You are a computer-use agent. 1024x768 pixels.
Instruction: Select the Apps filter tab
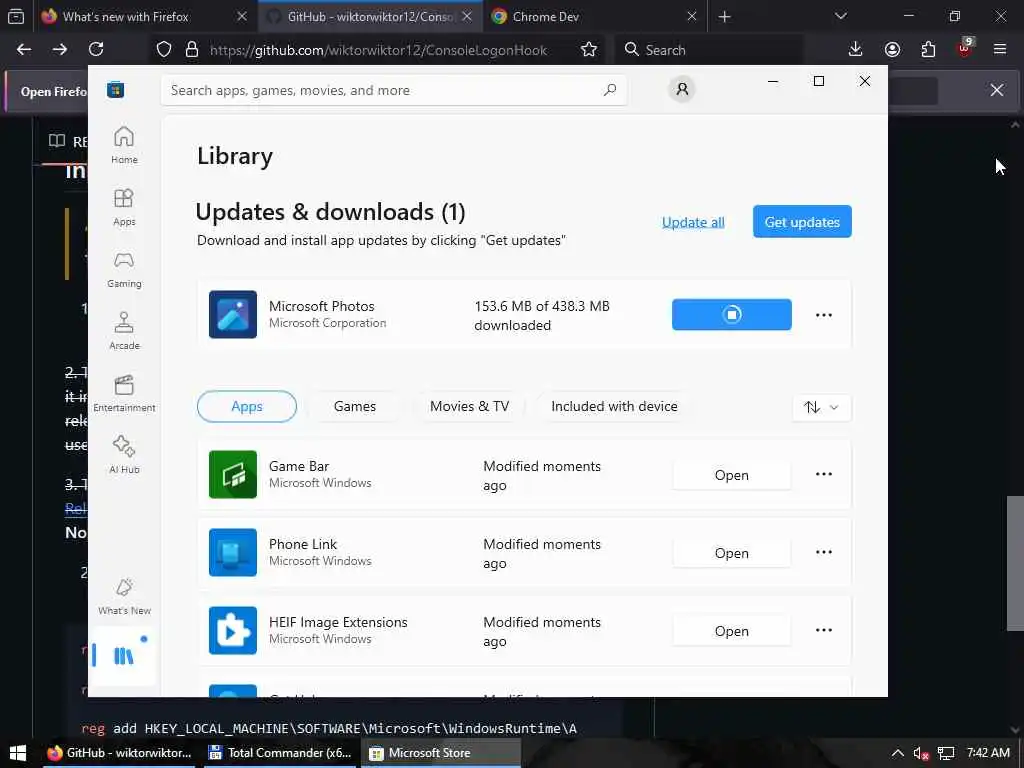[x=247, y=406]
